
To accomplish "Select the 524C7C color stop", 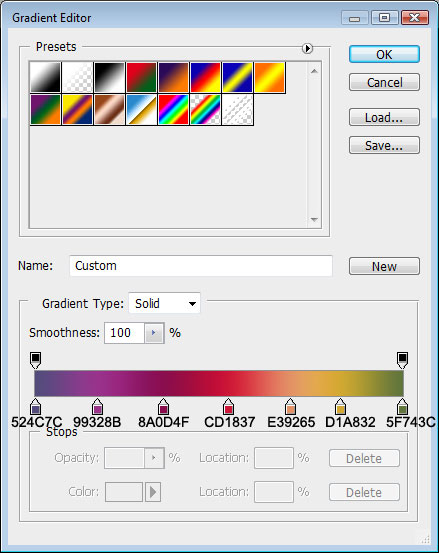I will tap(35, 407).
